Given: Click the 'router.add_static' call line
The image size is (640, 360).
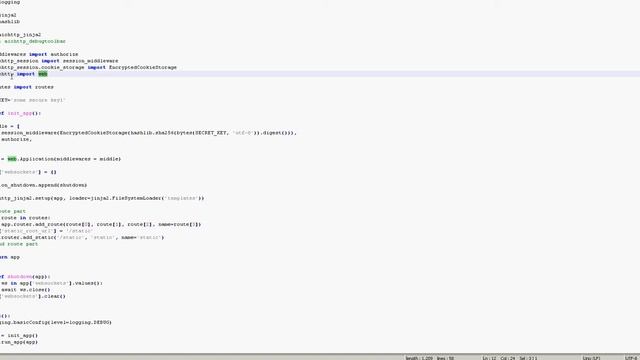Looking at the screenshot, I should pos(82,237).
